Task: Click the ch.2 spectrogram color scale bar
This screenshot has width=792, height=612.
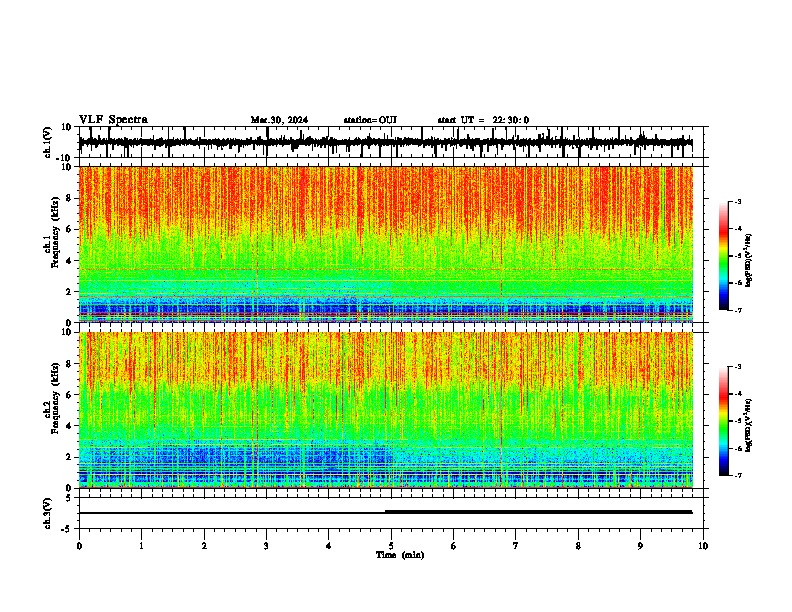Action: [x=724, y=420]
